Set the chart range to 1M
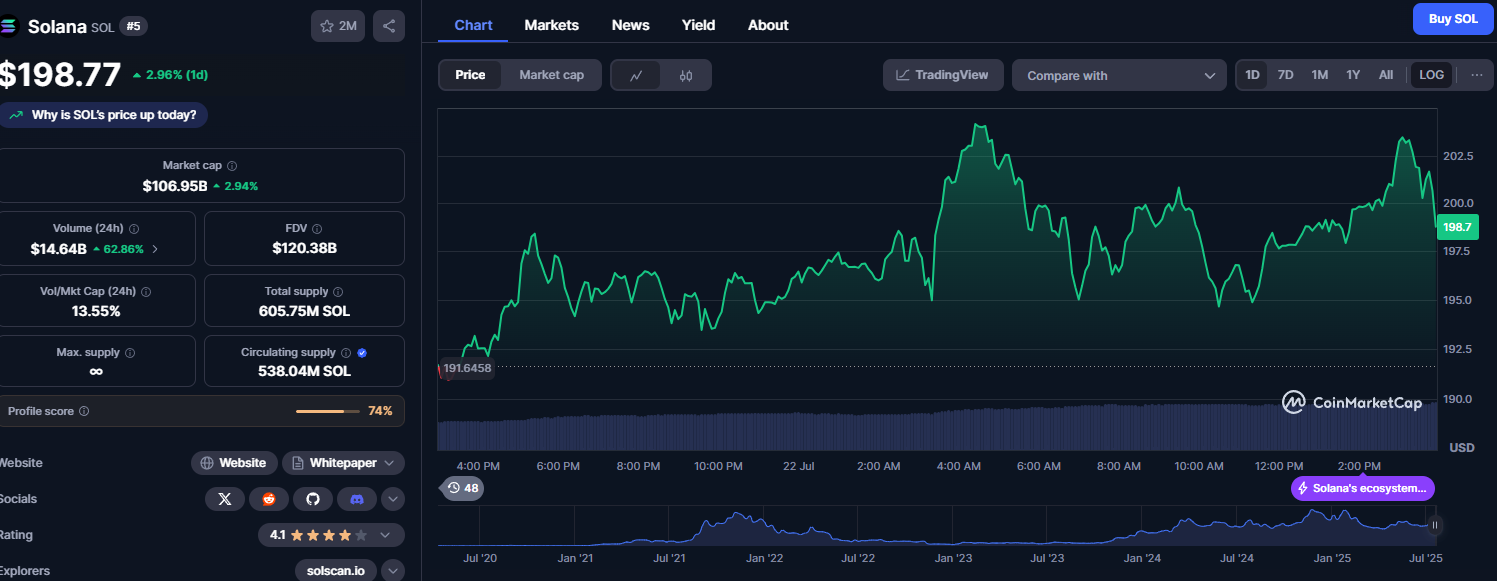The image size is (1497, 581). 1320,75
